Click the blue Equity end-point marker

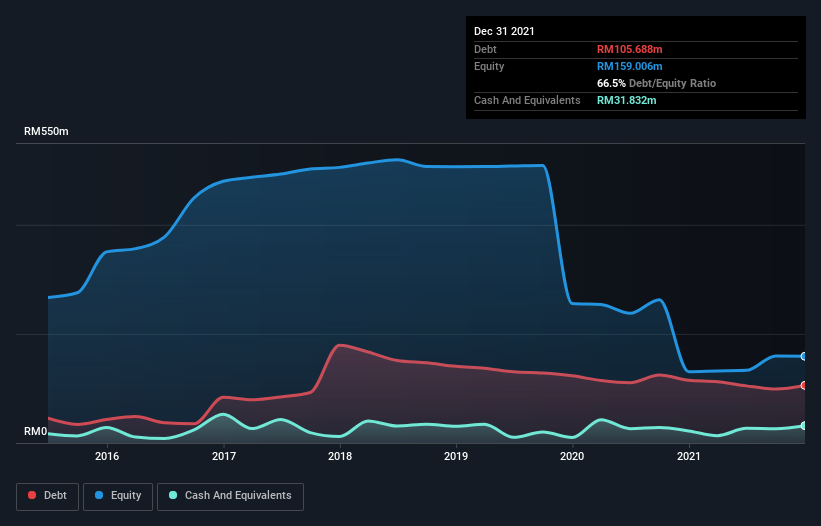click(x=804, y=356)
